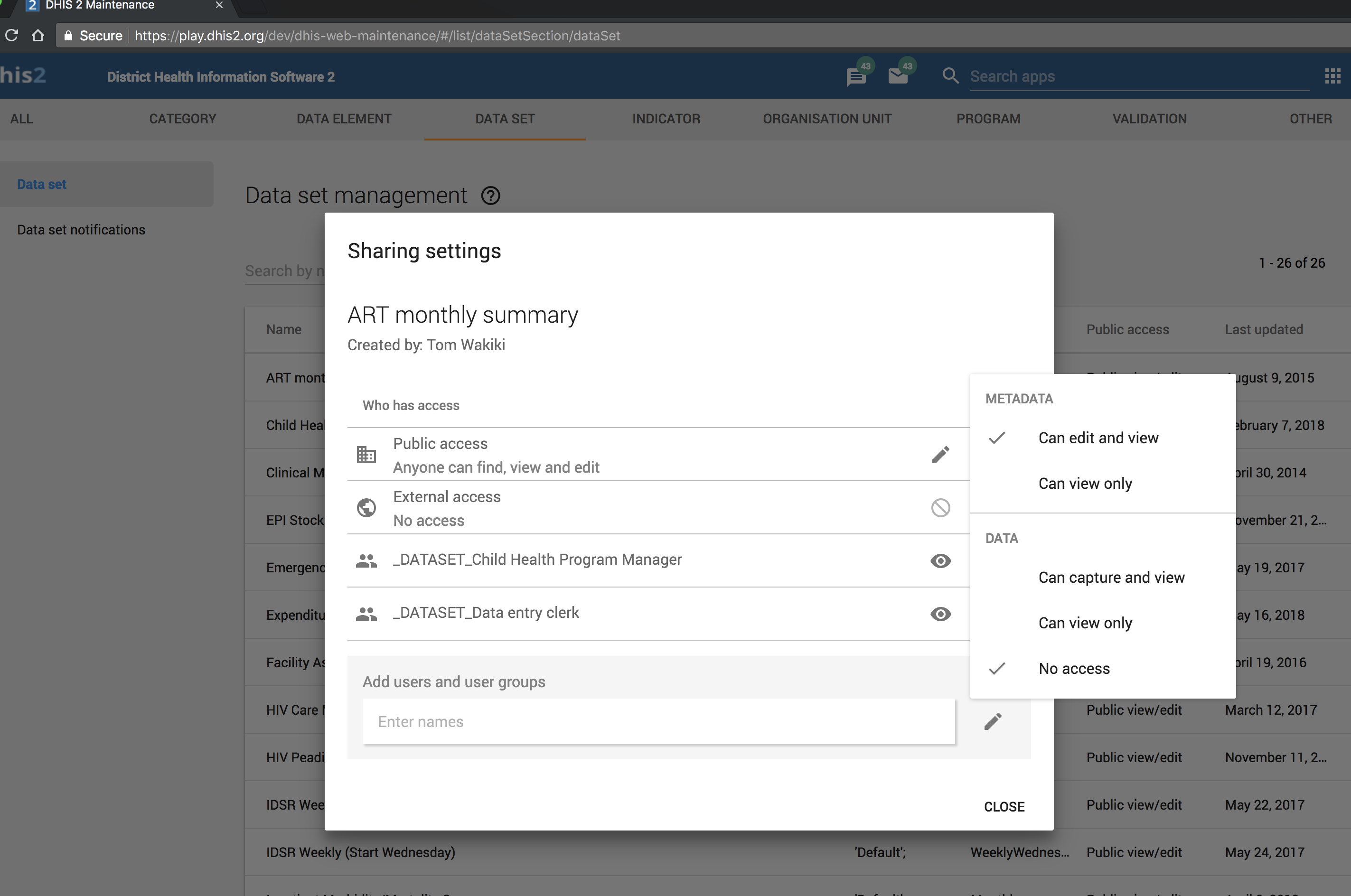
Task: Click the Enter names input field
Action: 658,722
